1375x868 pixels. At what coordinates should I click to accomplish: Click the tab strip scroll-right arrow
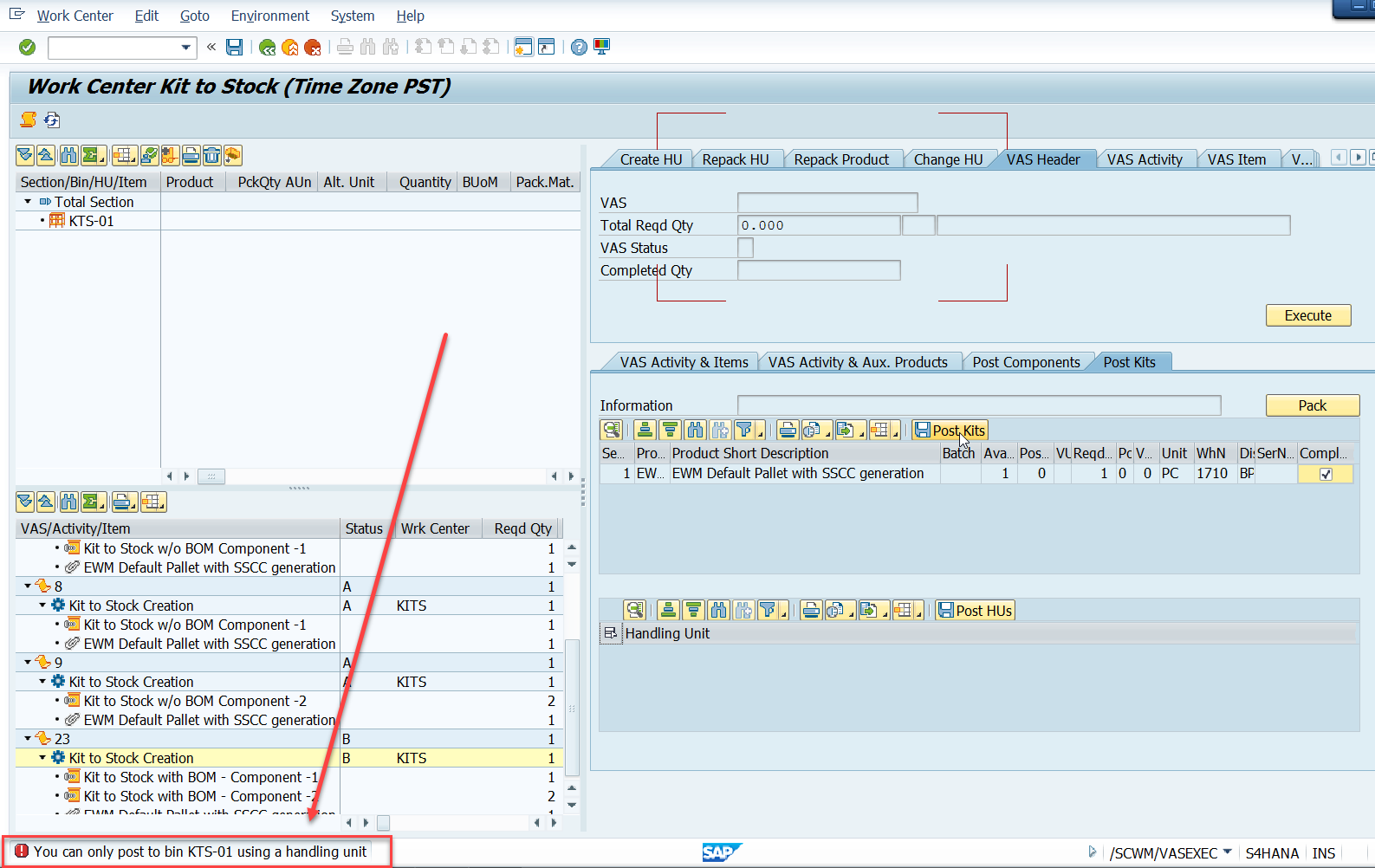coord(1358,158)
